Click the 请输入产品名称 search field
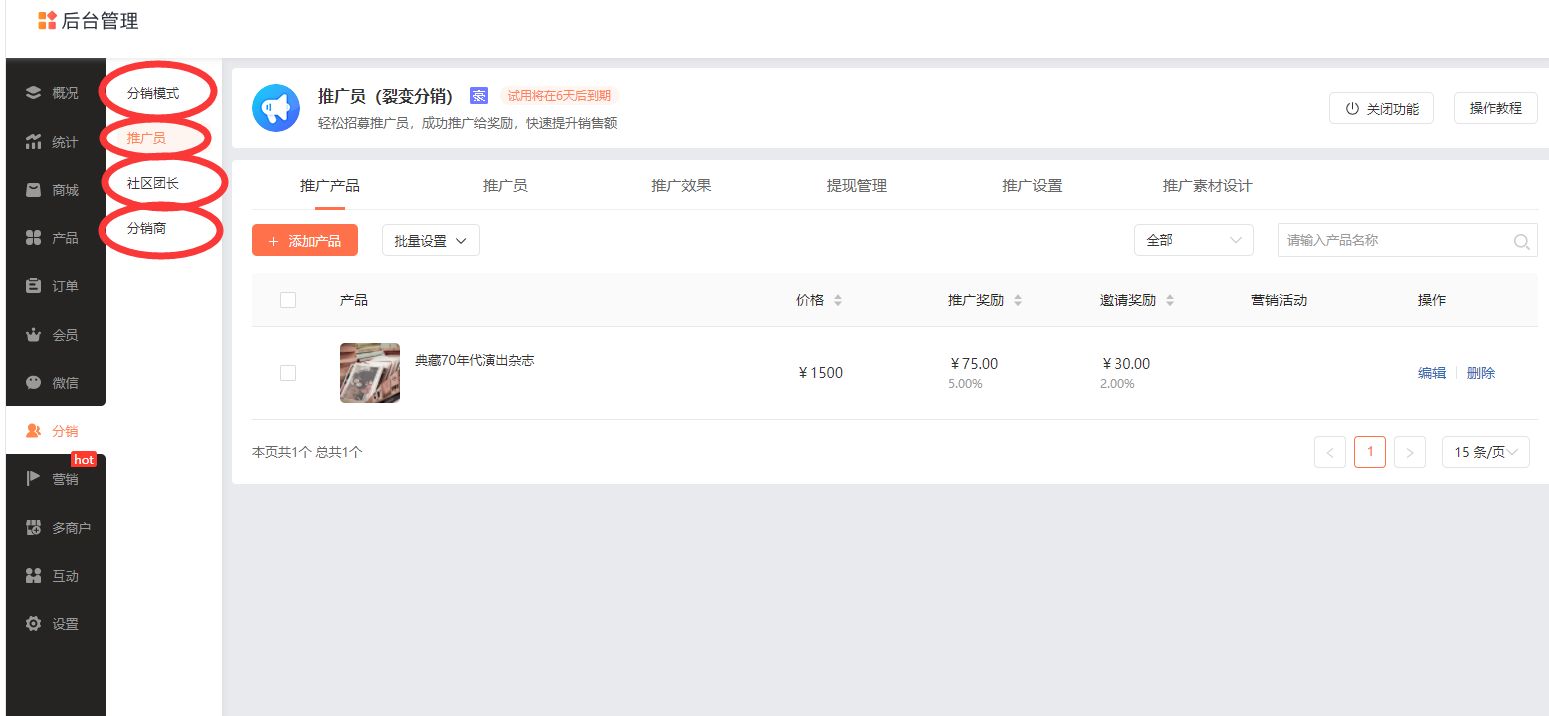 [1408, 240]
